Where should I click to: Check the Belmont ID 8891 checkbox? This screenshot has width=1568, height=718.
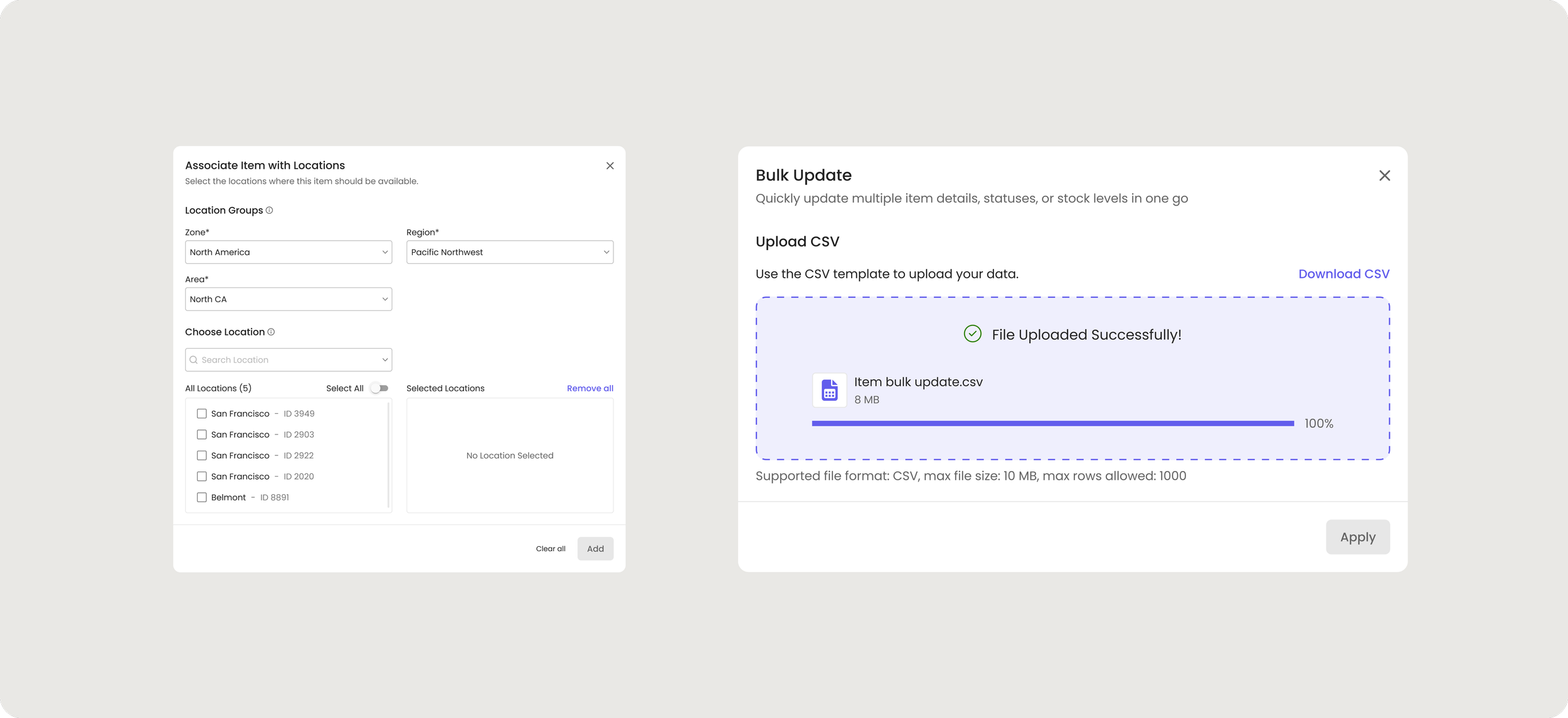click(202, 497)
